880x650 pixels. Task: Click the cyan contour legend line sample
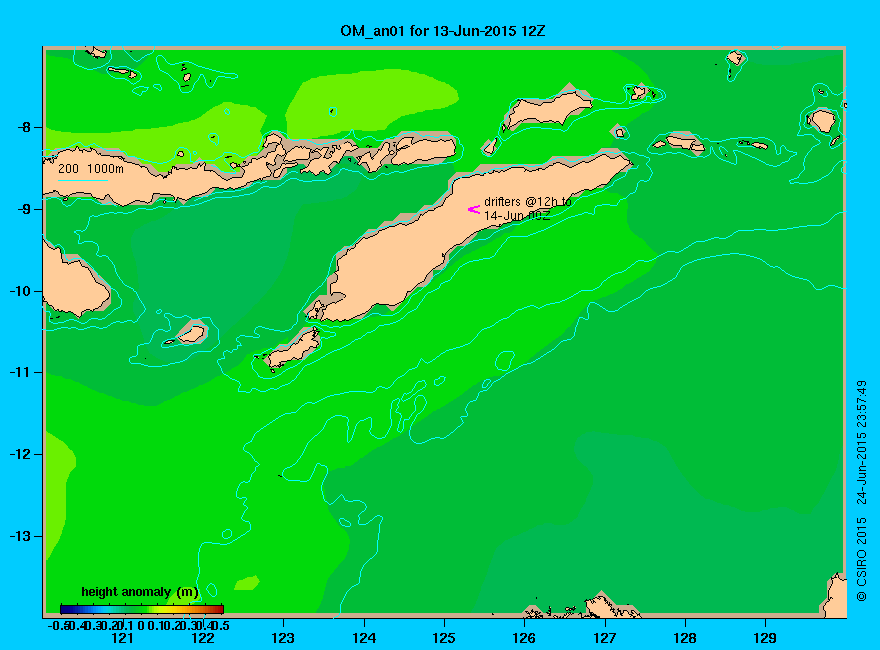point(83,180)
